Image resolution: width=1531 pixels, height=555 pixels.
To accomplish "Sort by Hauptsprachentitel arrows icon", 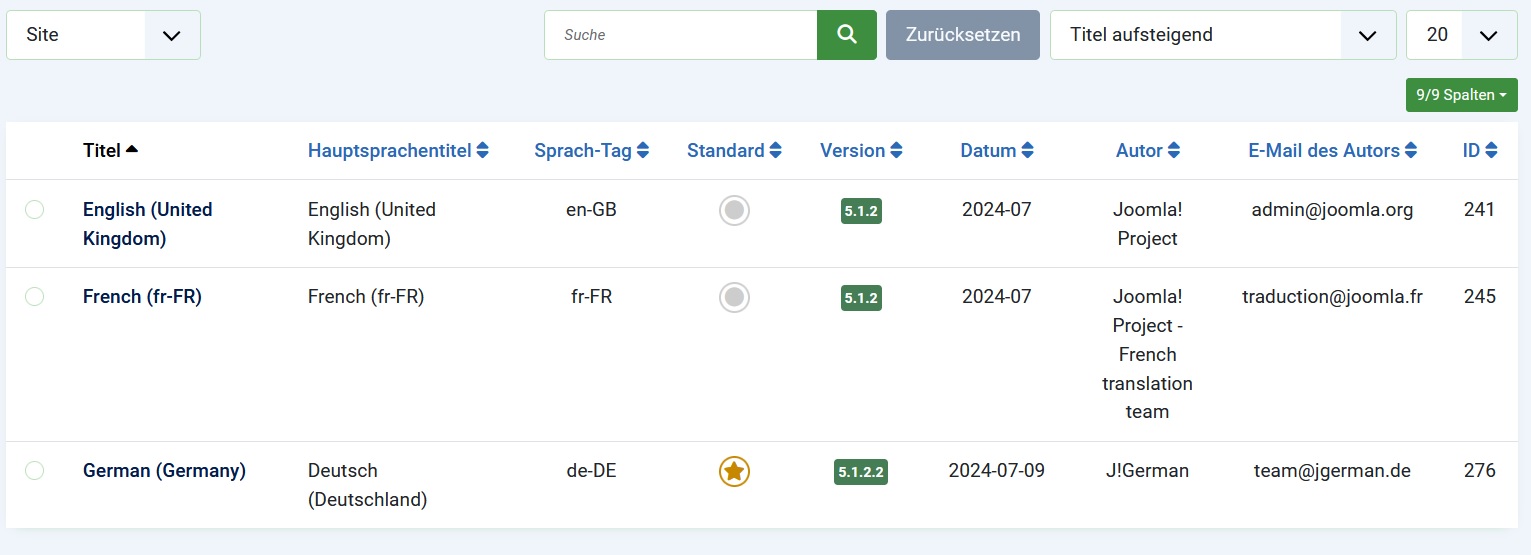I will (483, 151).
